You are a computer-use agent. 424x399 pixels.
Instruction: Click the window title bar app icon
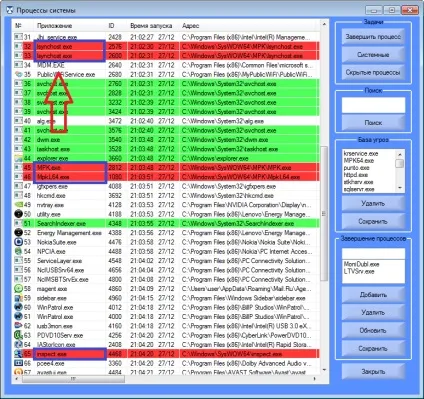tap(10, 10)
